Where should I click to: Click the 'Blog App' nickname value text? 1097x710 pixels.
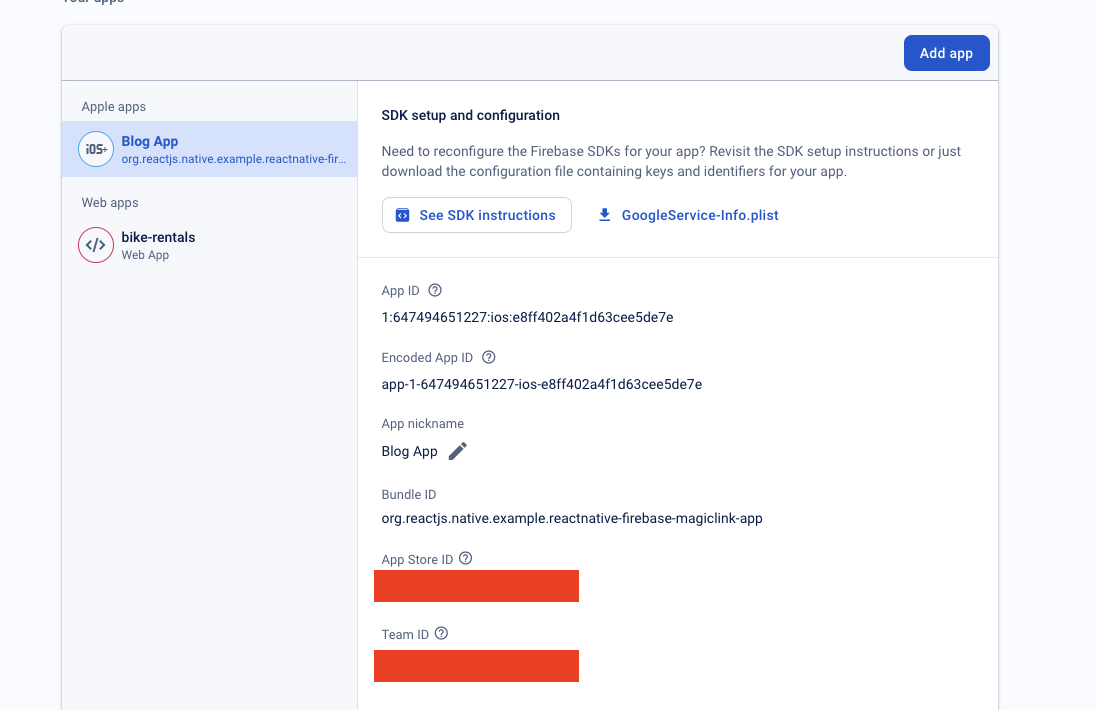coord(409,451)
